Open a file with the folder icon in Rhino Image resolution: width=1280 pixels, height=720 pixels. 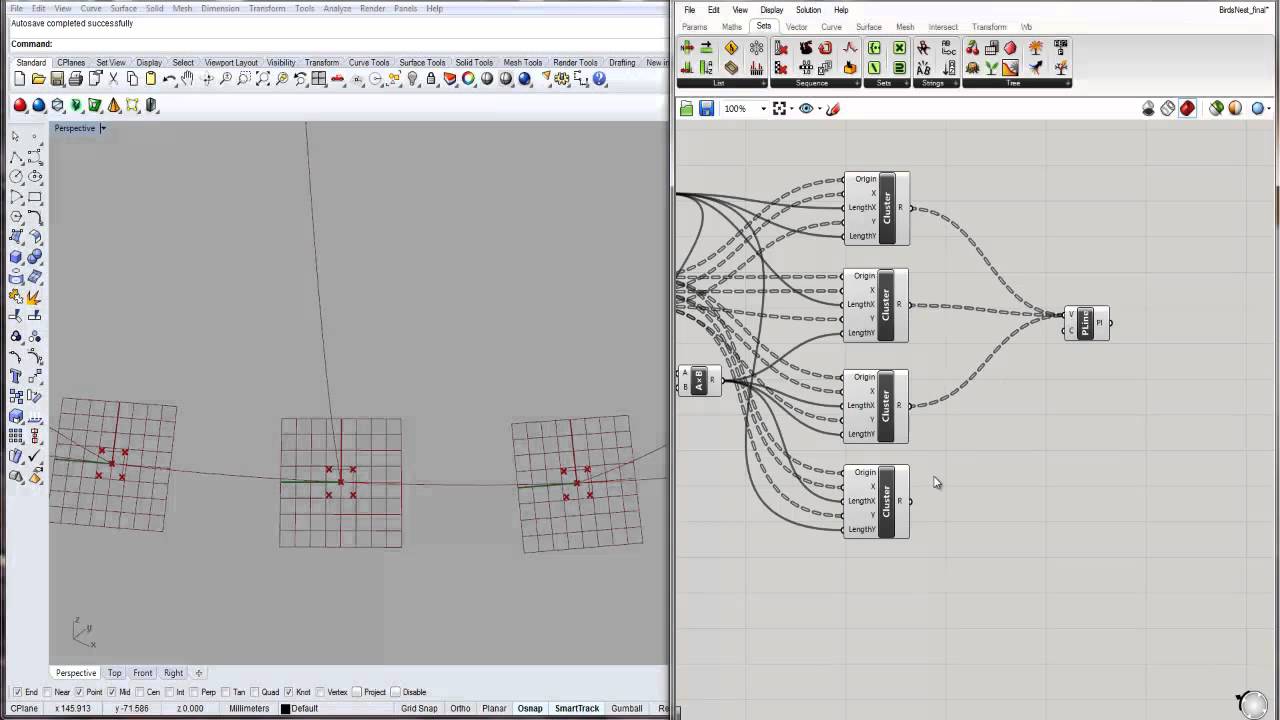(38, 78)
